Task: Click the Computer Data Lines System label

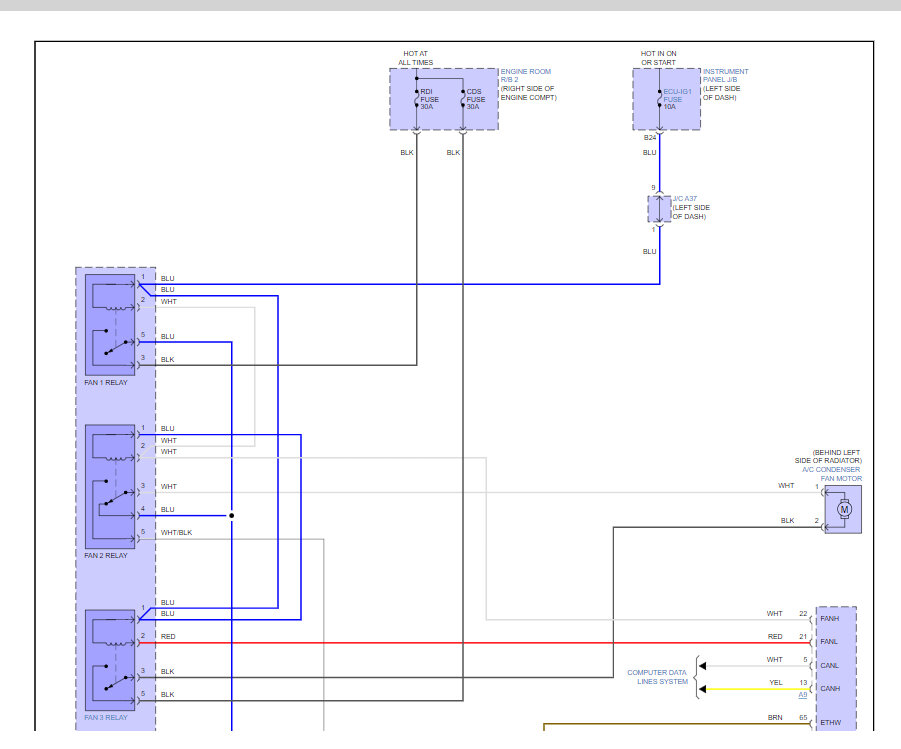Action: (657, 677)
